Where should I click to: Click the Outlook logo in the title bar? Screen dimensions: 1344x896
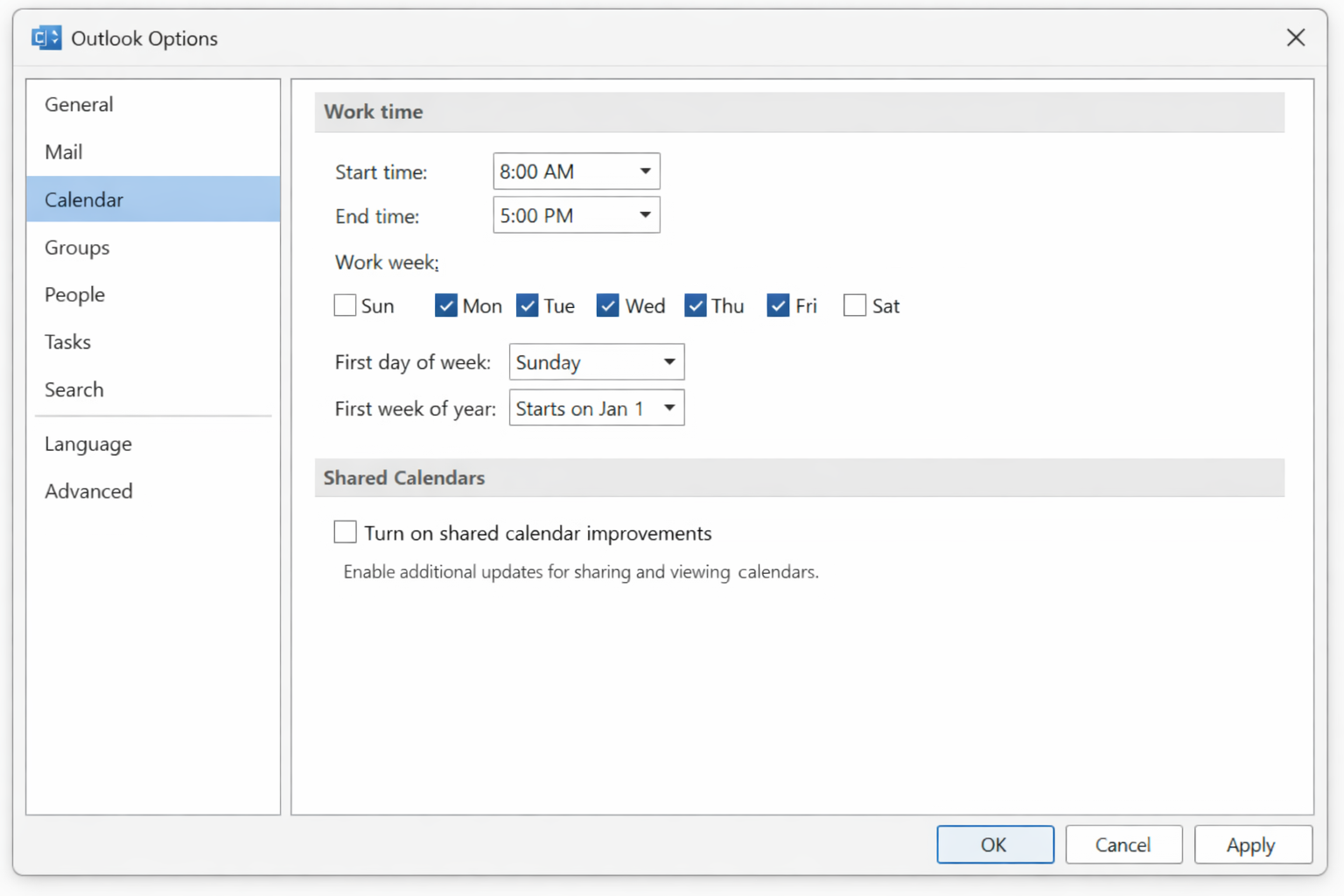(x=46, y=38)
